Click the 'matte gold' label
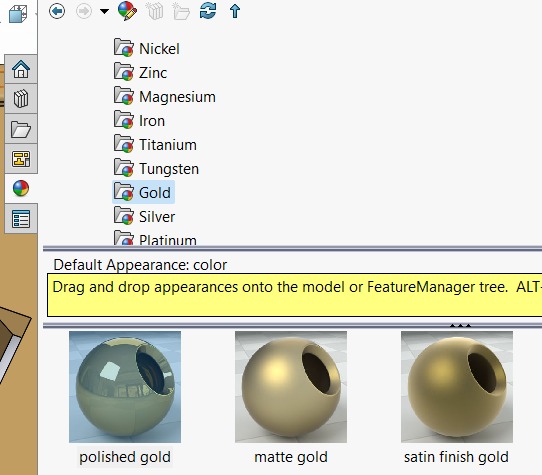The width and height of the screenshot is (542, 475). (291, 457)
